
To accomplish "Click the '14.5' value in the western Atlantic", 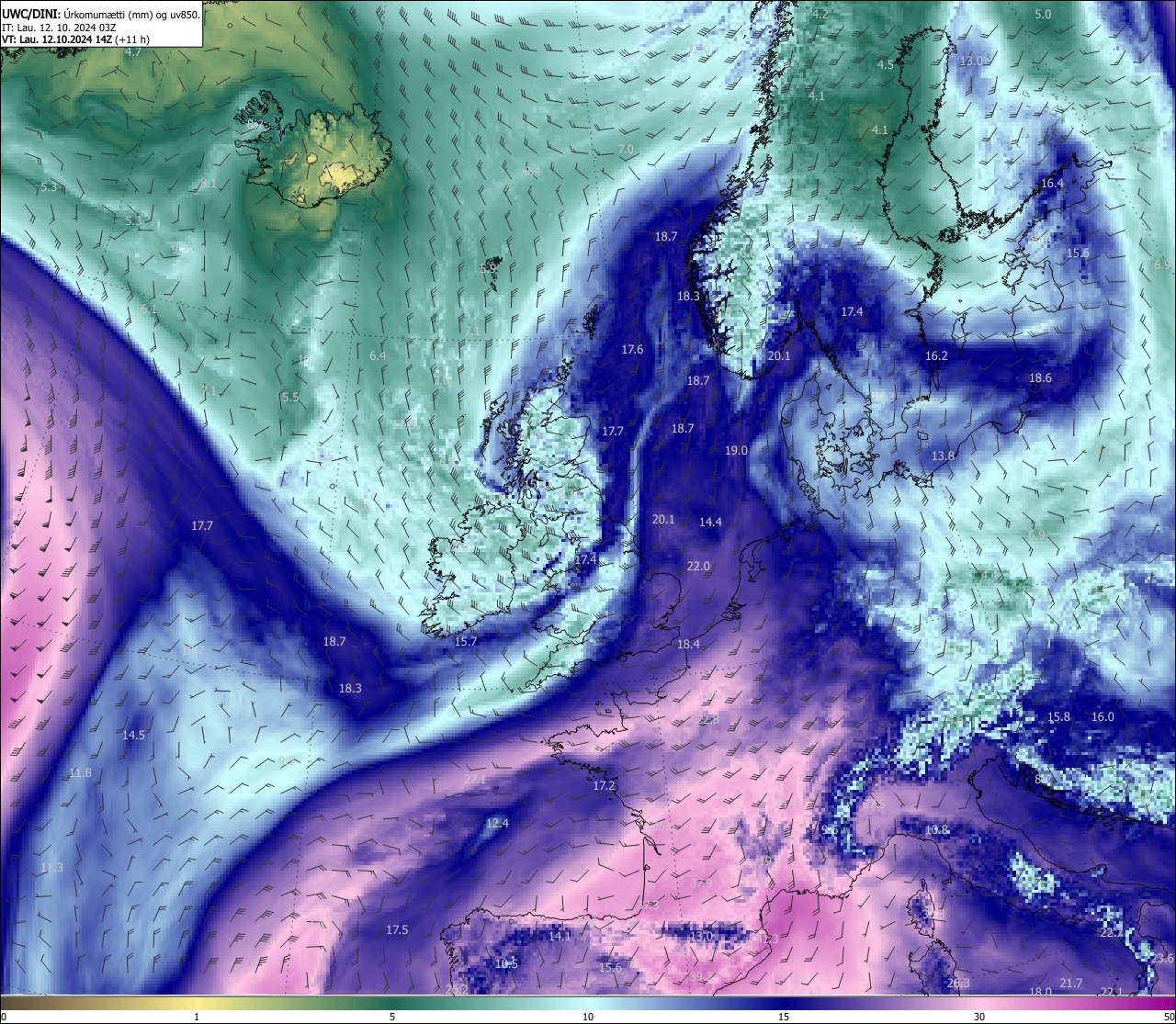I will [x=133, y=736].
